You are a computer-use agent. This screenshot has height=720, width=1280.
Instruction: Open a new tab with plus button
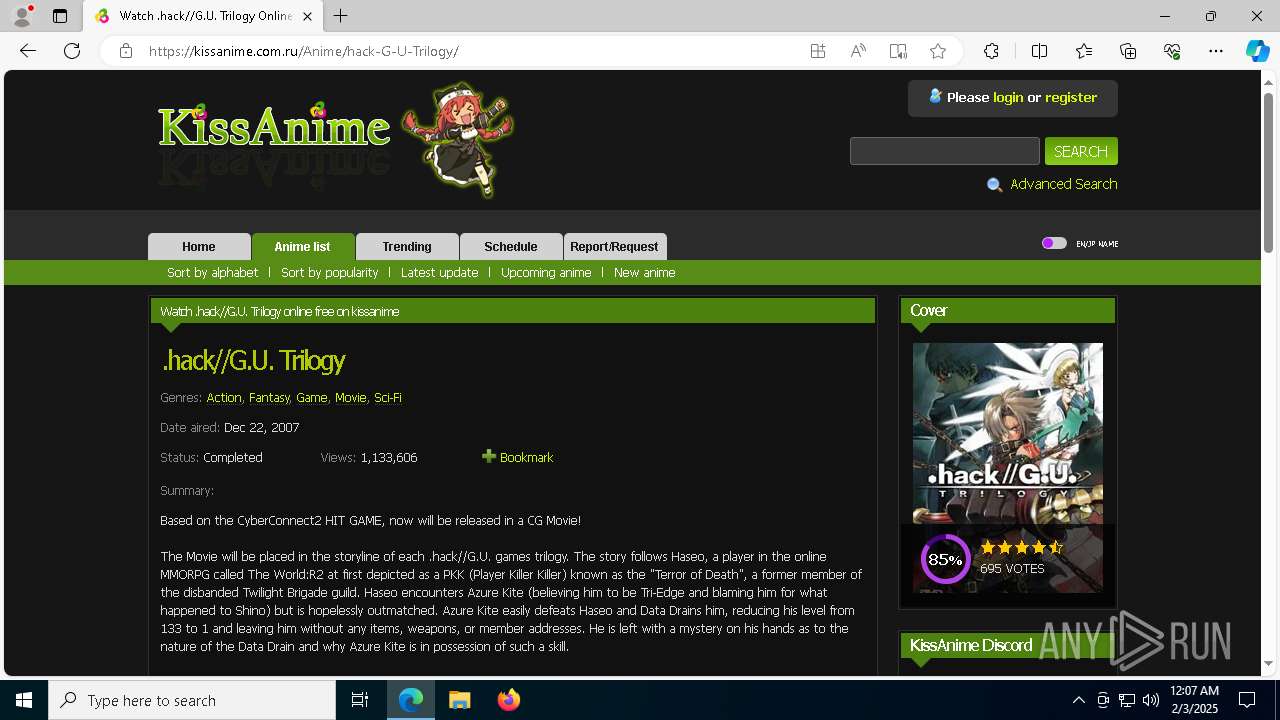341,16
